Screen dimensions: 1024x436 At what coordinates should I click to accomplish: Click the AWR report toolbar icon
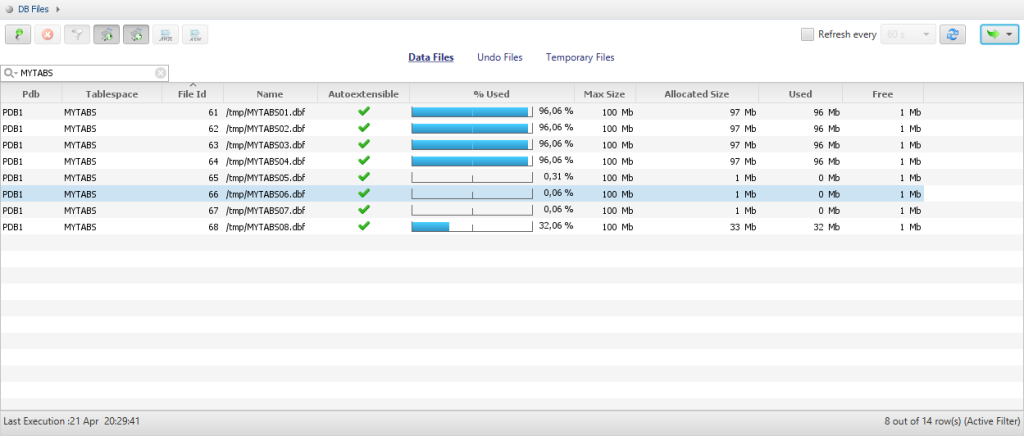coord(165,35)
